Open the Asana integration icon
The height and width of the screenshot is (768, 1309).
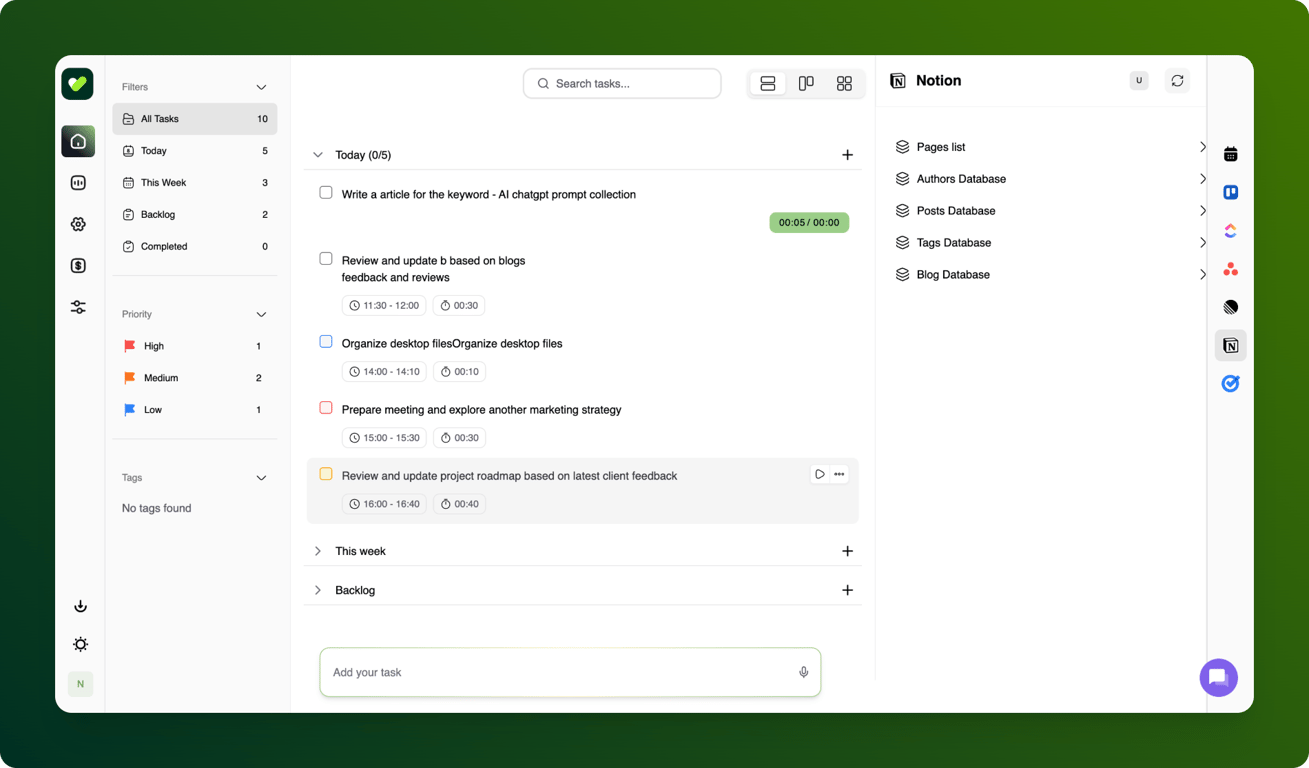(1230, 268)
